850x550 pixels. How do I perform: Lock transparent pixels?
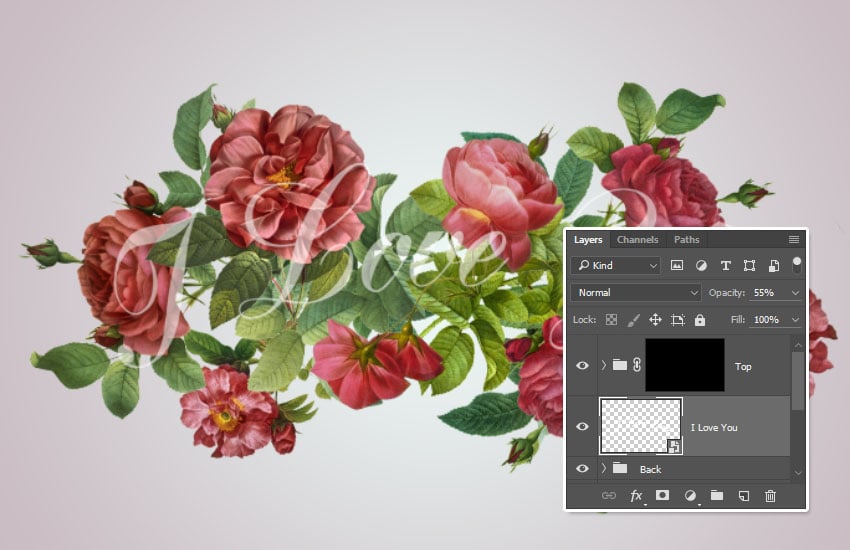click(611, 320)
